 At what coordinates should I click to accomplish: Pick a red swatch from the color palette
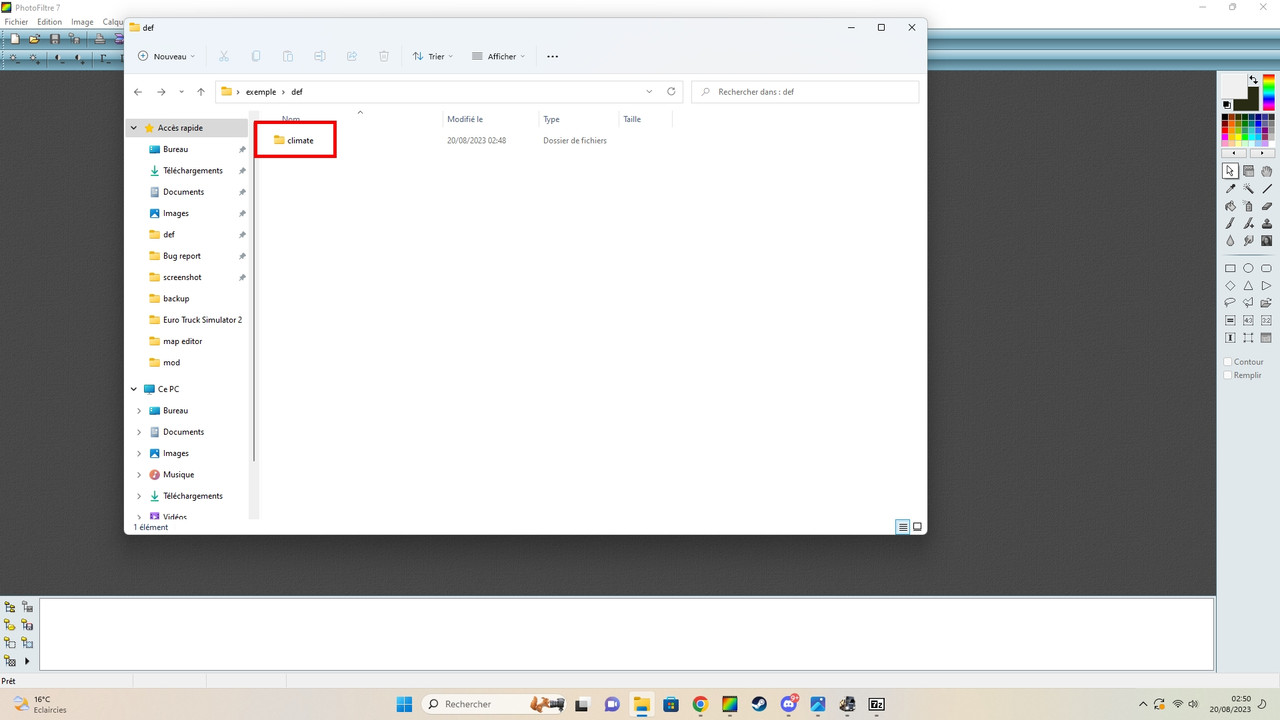1224,129
